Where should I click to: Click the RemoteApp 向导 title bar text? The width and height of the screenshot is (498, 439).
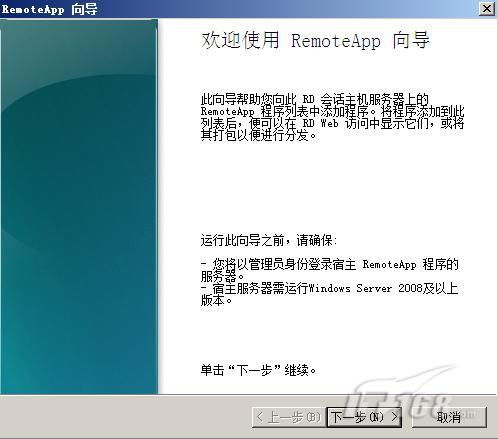pos(49,9)
